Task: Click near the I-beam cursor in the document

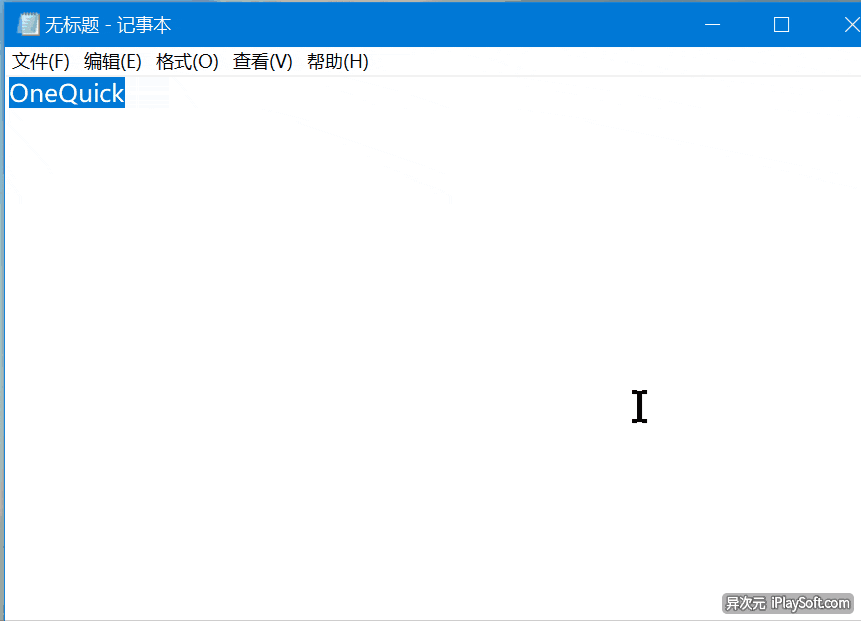Action: click(640, 407)
